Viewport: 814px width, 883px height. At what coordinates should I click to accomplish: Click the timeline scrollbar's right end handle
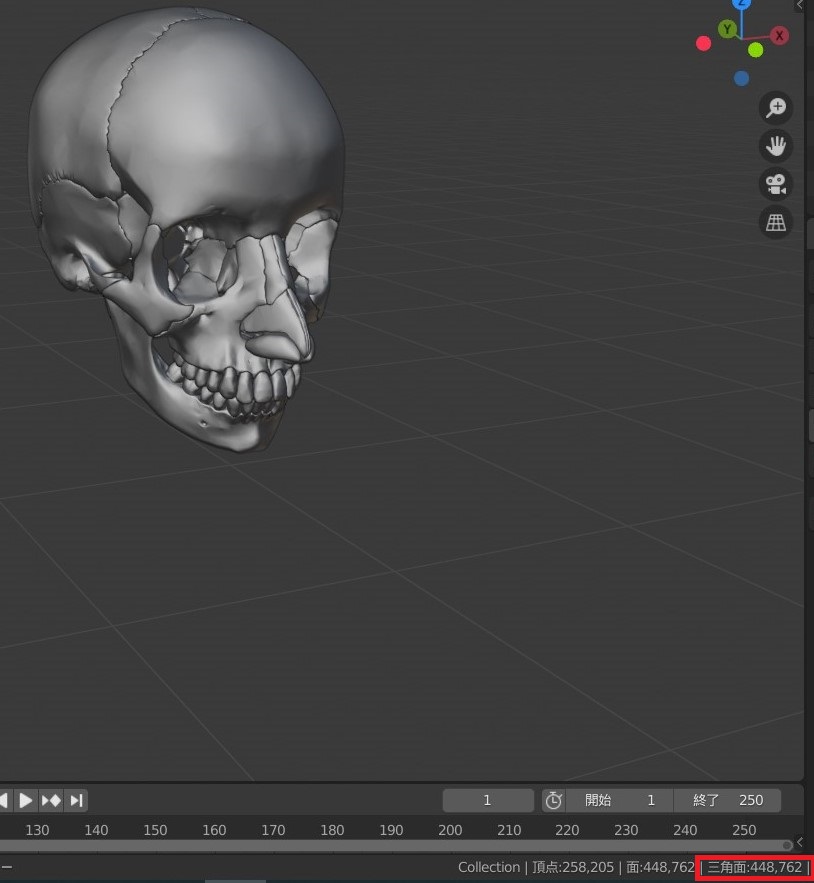787,845
